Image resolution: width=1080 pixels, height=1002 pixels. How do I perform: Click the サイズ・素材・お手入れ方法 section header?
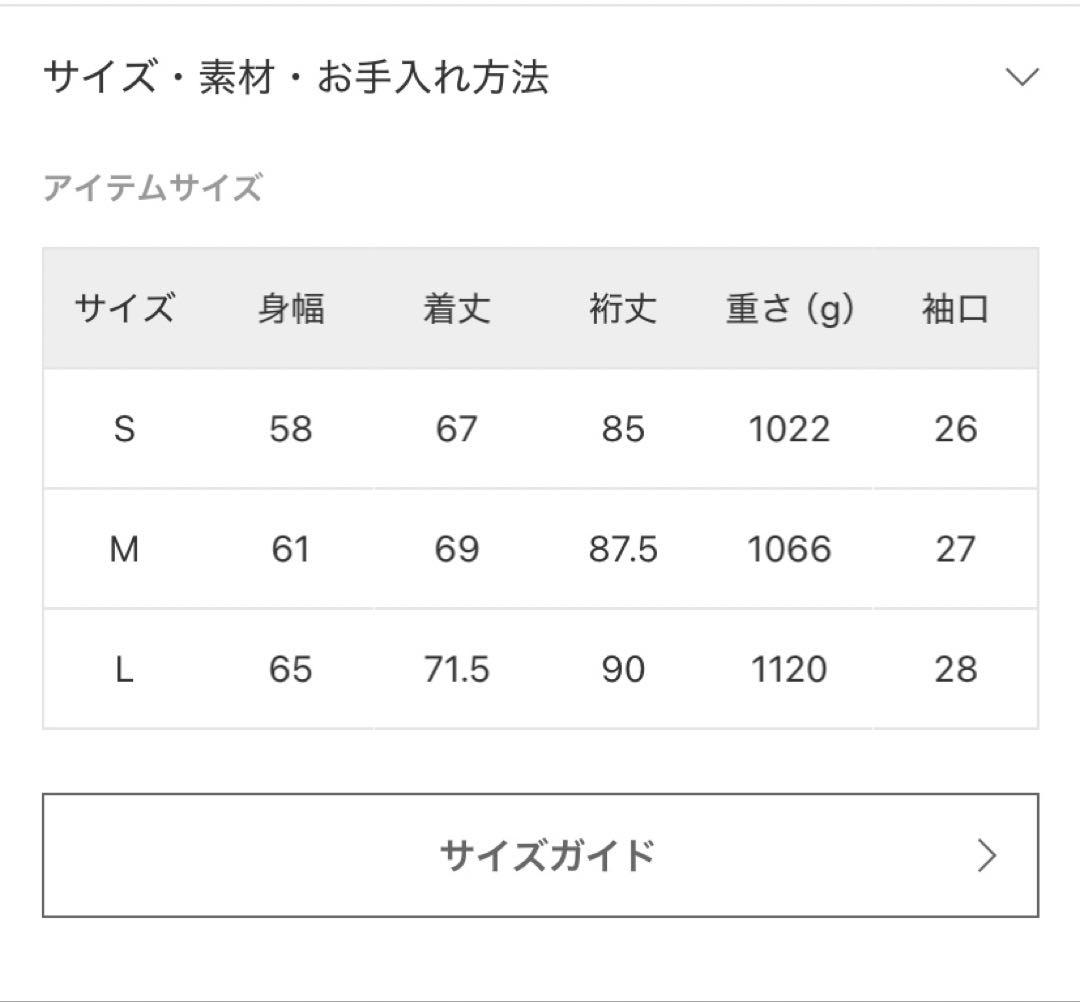tap(298, 76)
